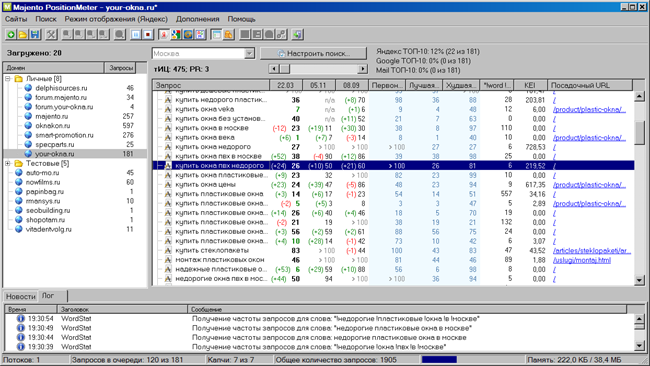Click row icon of монтаж пластиковых окон

[168, 260]
